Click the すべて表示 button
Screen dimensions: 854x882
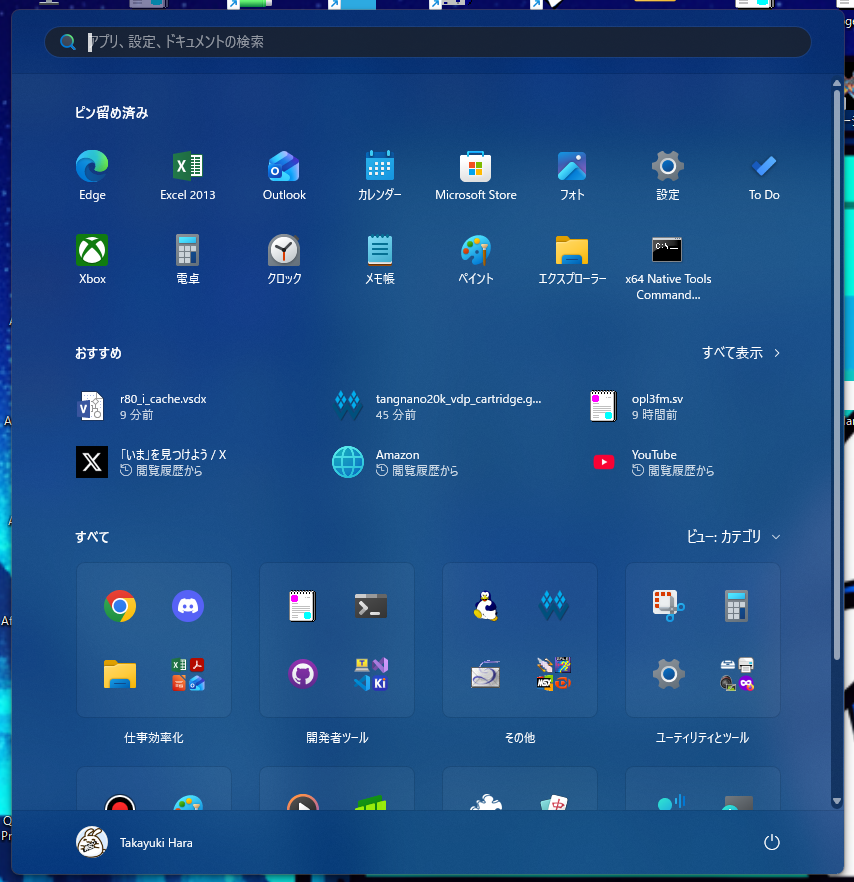tap(740, 353)
